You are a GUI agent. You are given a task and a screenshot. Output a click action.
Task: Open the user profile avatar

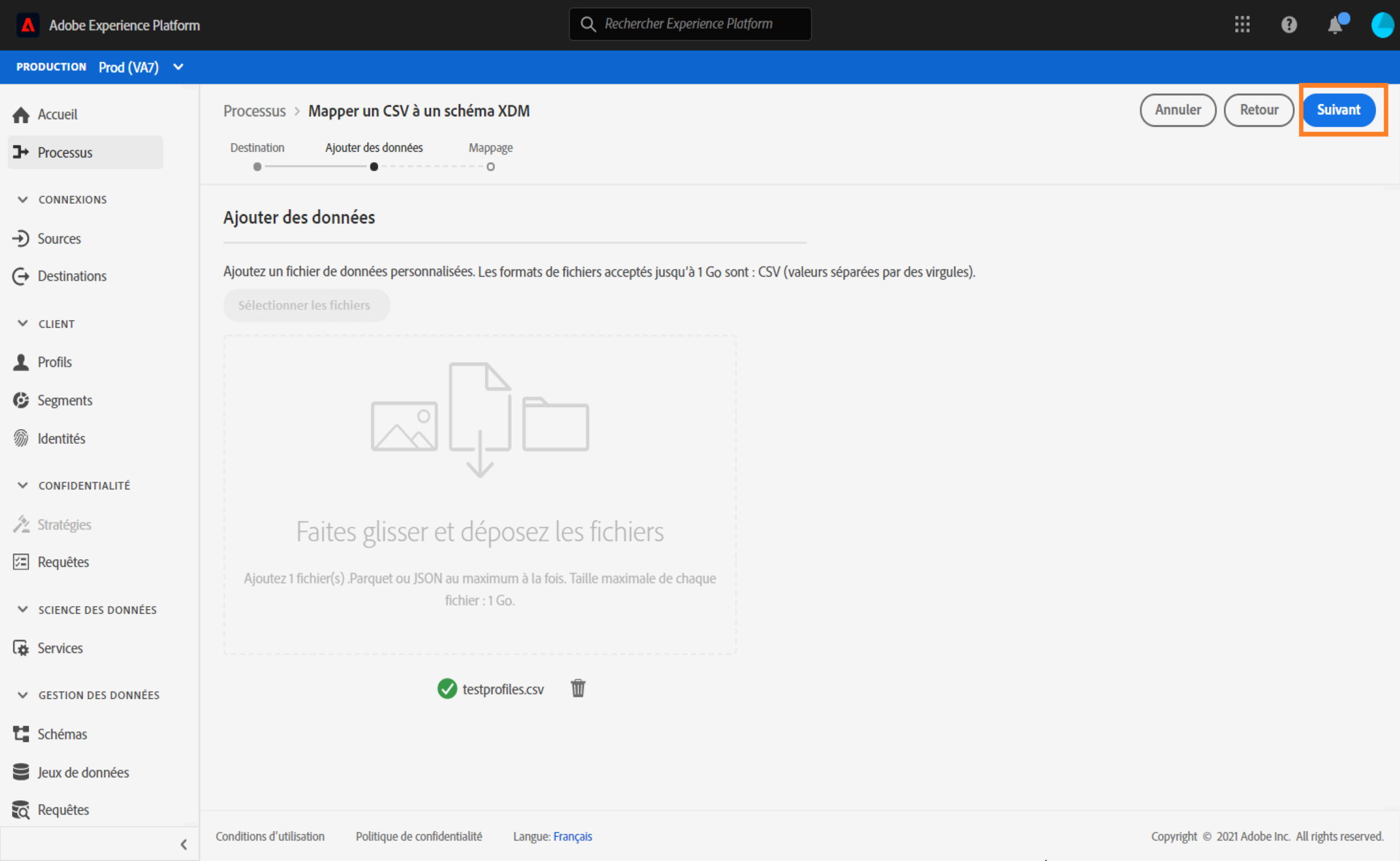click(1382, 25)
